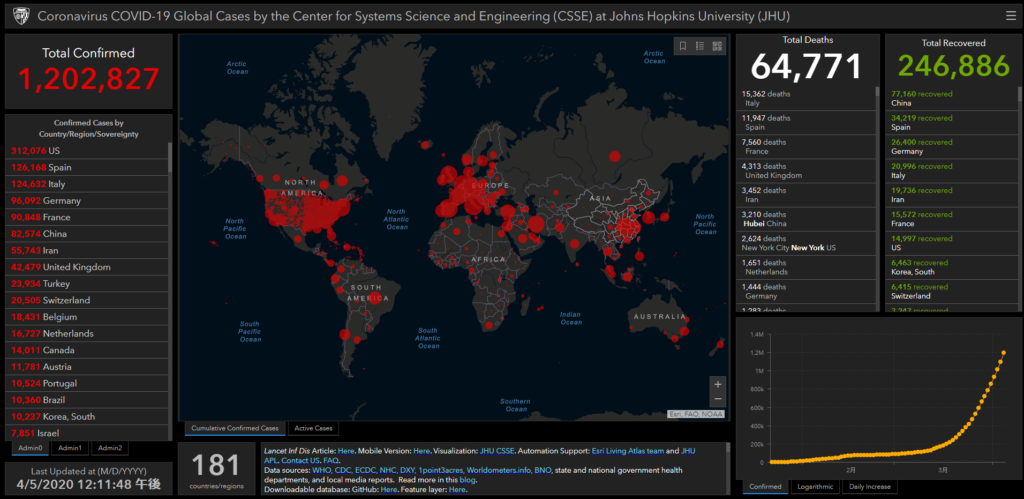Zoom out the map with minus button
This screenshot has width=1024, height=499.
click(717, 400)
